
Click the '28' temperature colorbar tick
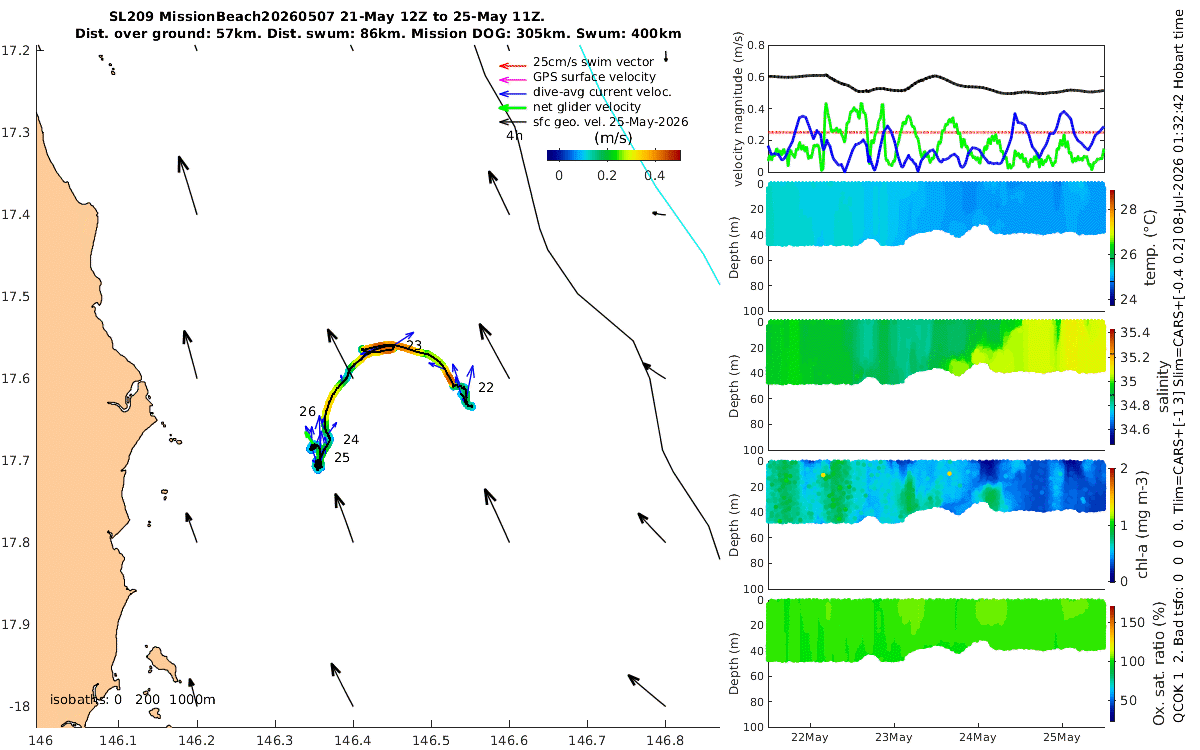point(1130,209)
